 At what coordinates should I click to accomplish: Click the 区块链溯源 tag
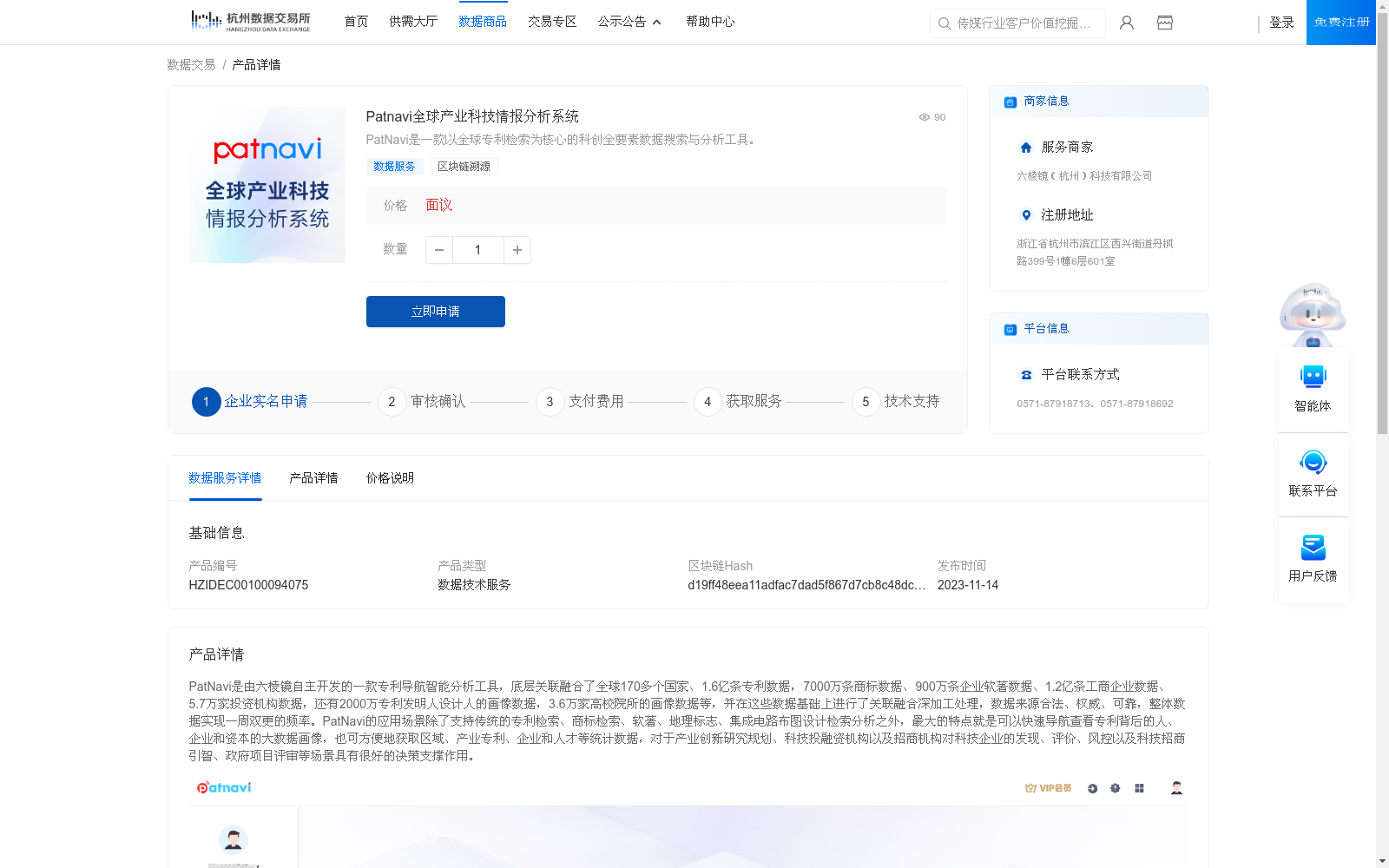(x=464, y=167)
